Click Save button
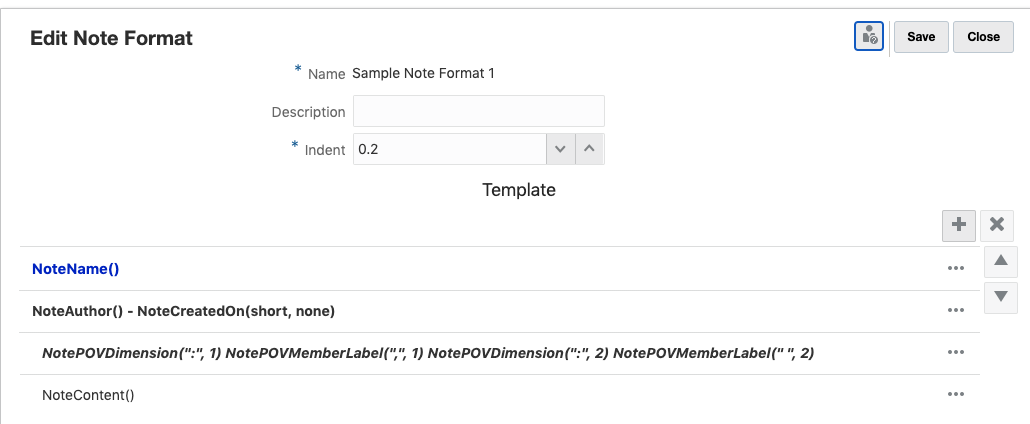This screenshot has width=1030, height=424. pos(920,37)
